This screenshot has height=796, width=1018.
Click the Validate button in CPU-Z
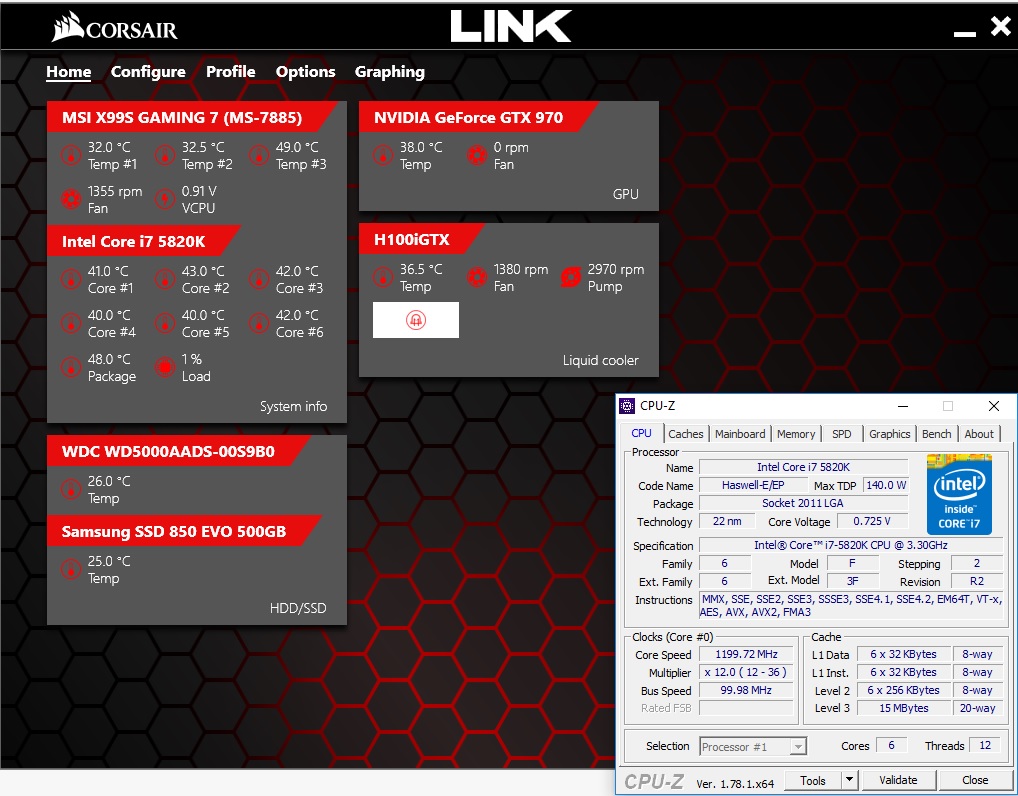click(x=898, y=780)
